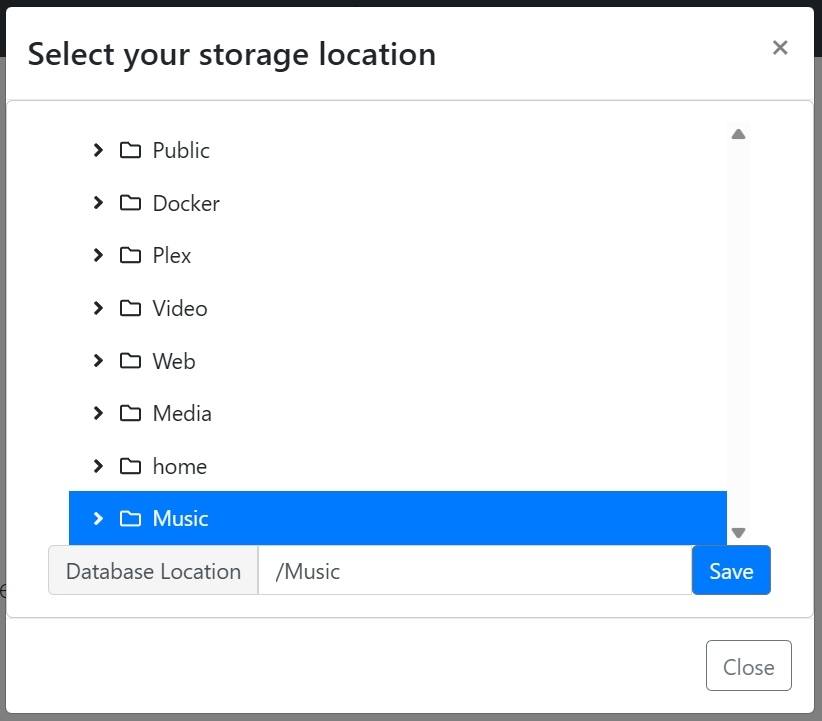Expand the Video folder arrow
822x721 pixels.
(x=98, y=308)
